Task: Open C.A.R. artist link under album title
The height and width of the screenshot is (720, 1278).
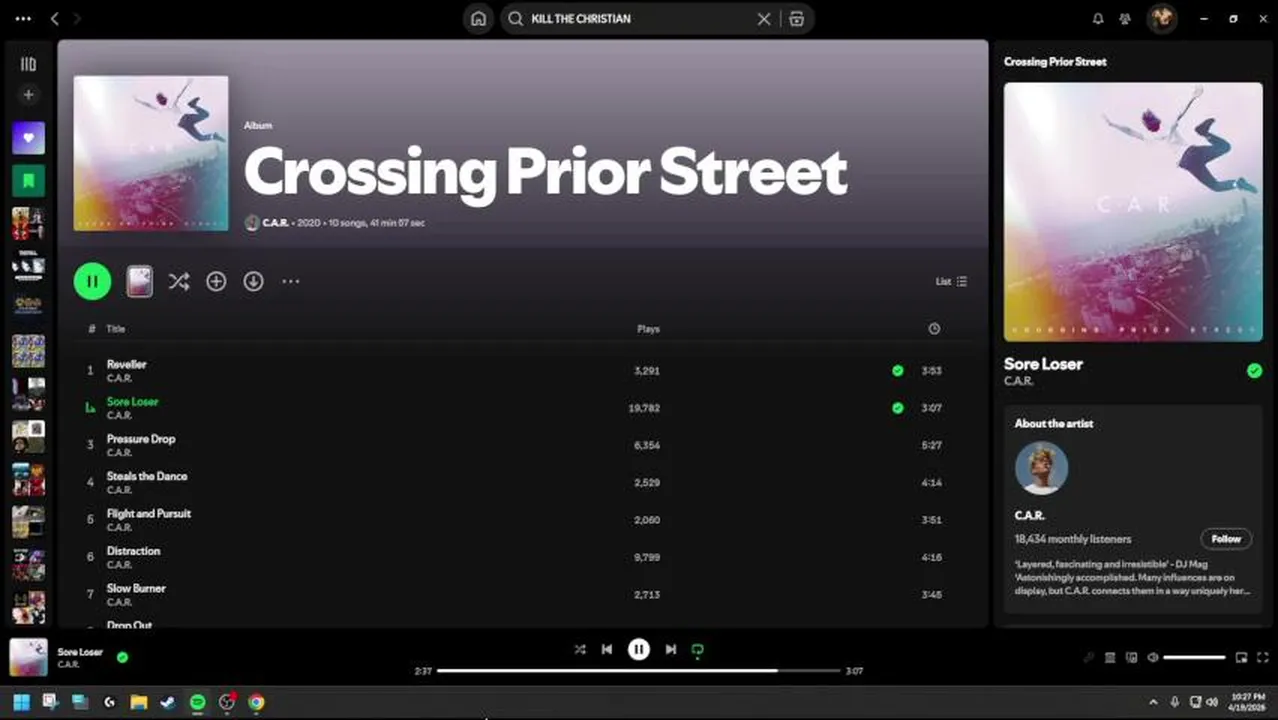Action: (x=275, y=223)
